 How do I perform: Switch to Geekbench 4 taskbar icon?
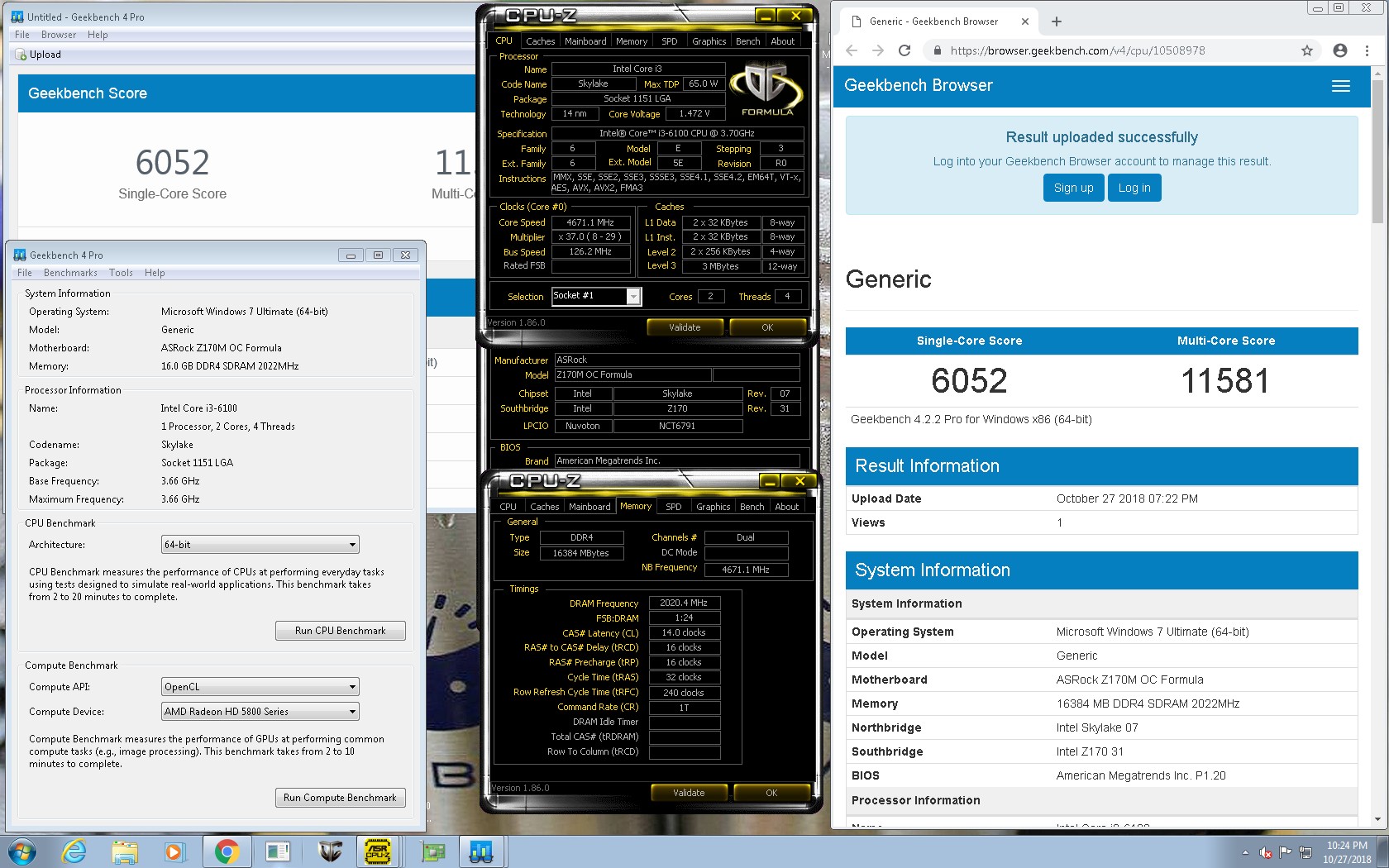(481, 851)
